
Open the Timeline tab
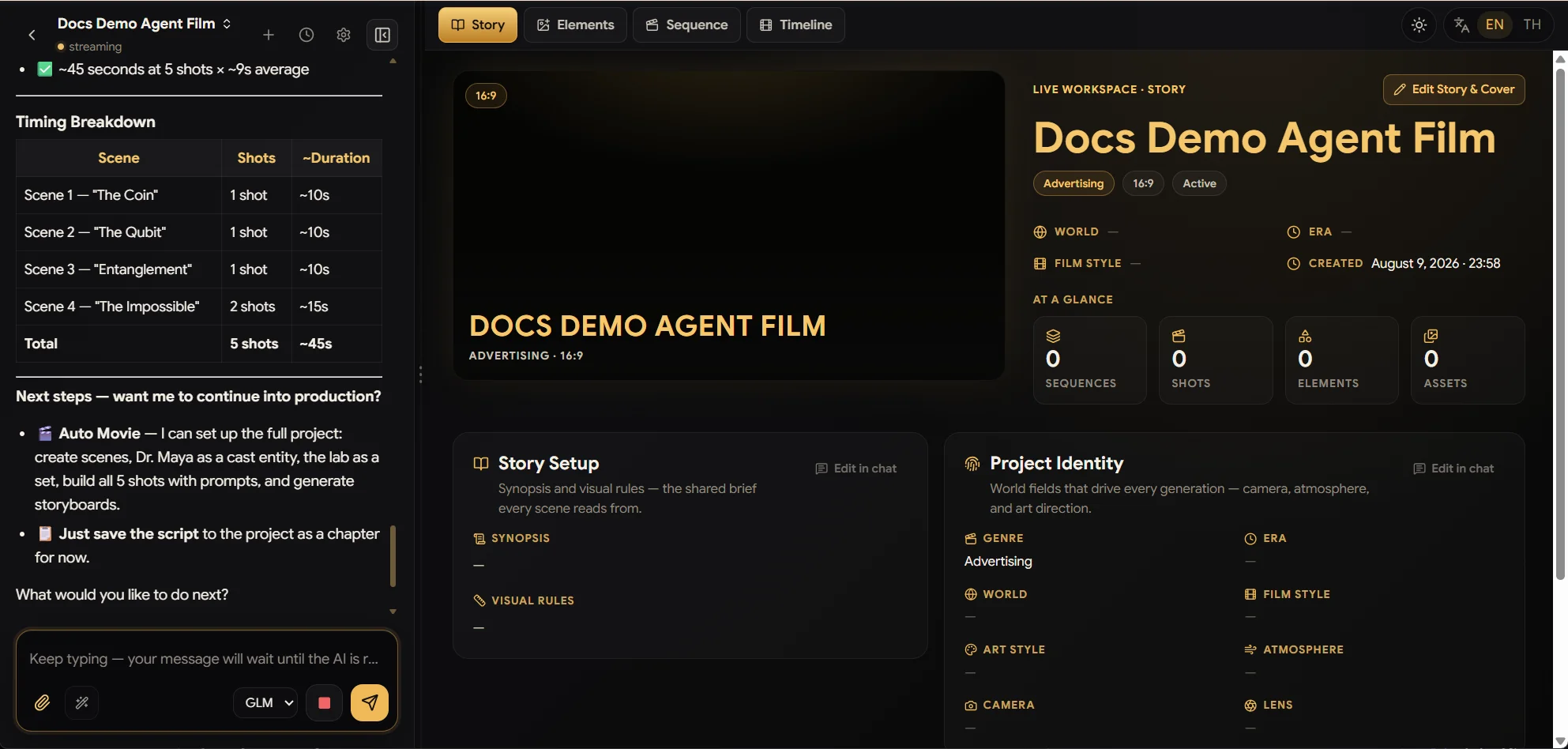click(x=795, y=24)
